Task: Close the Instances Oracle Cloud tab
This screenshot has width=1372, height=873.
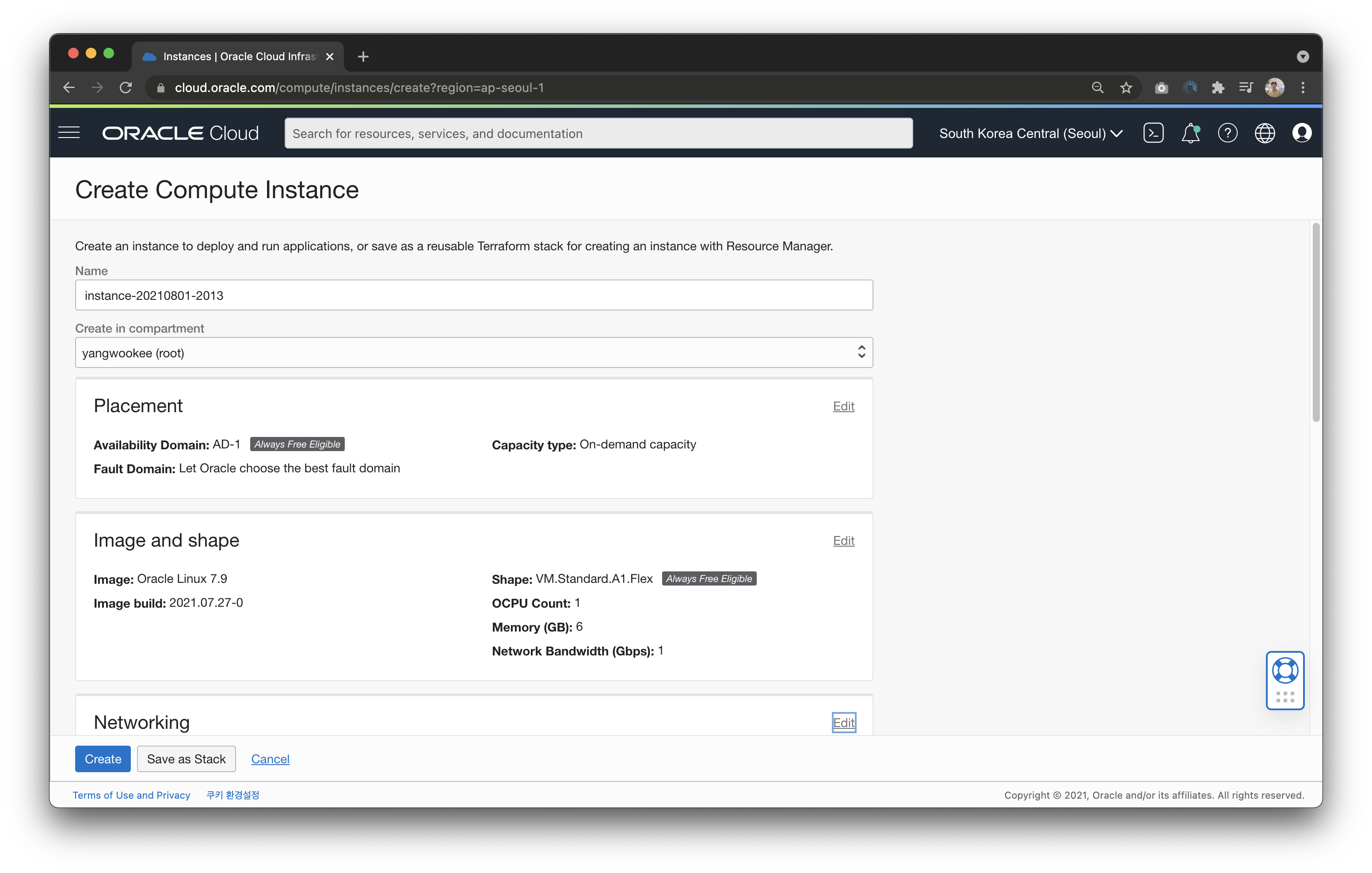Action: click(x=329, y=57)
